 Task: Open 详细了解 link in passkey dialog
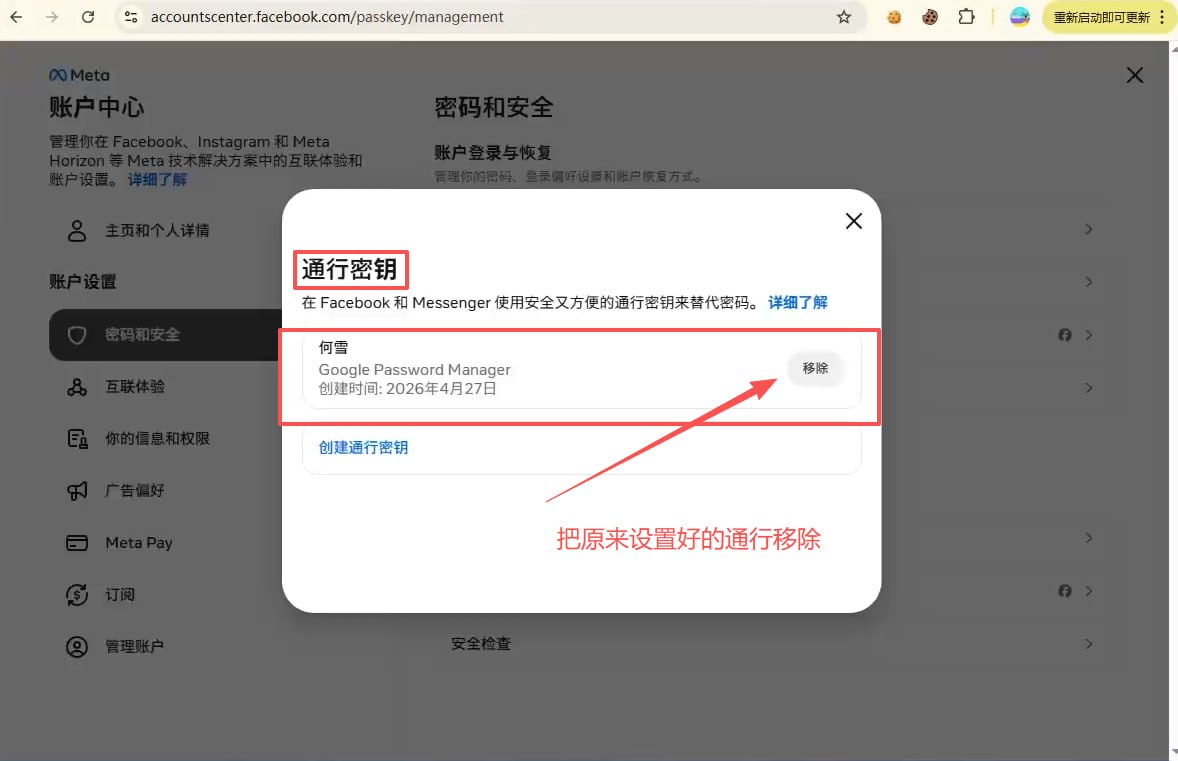tap(797, 302)
